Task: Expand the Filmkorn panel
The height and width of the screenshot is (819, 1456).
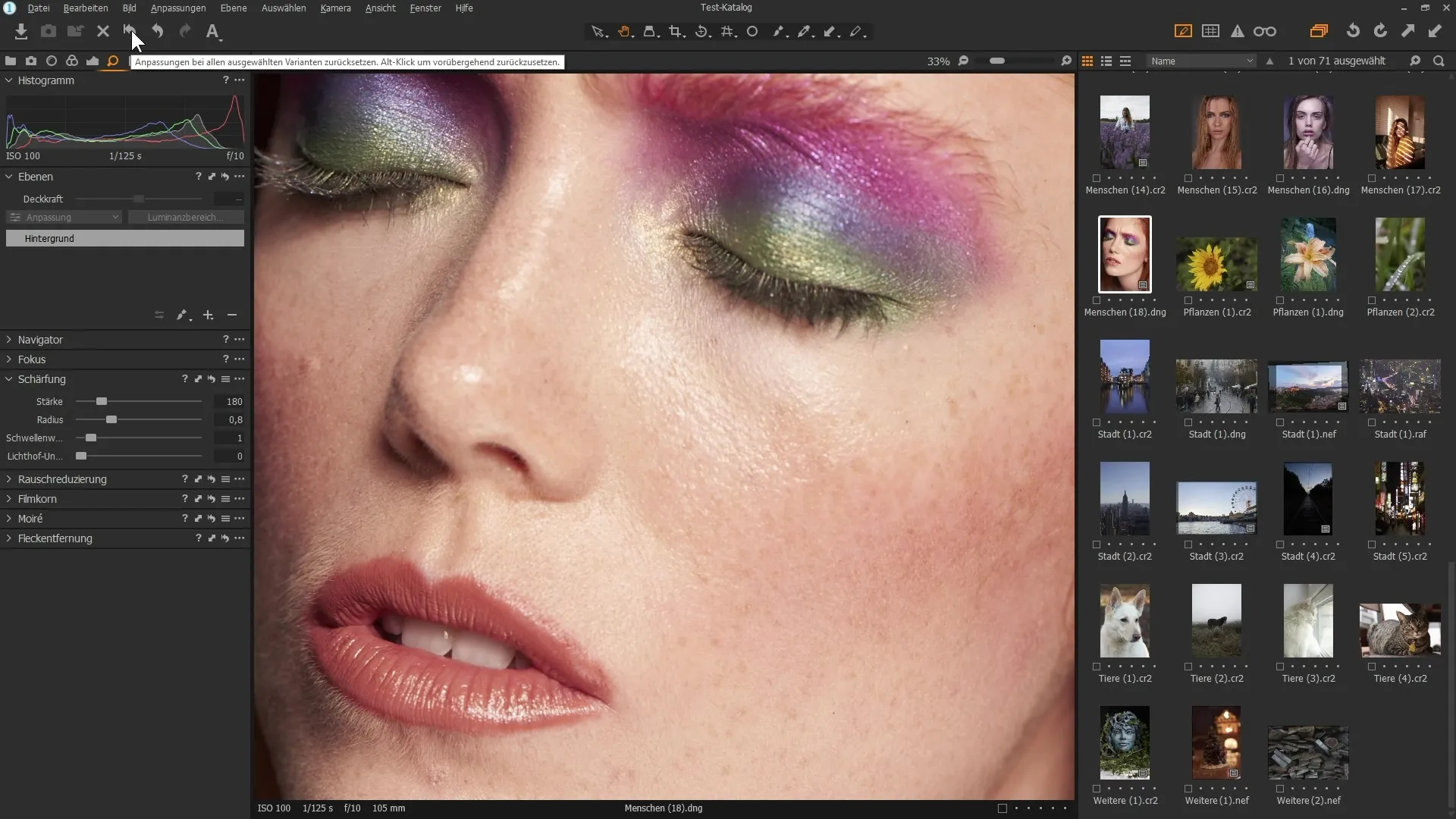Action: click(x=9, y=499)
